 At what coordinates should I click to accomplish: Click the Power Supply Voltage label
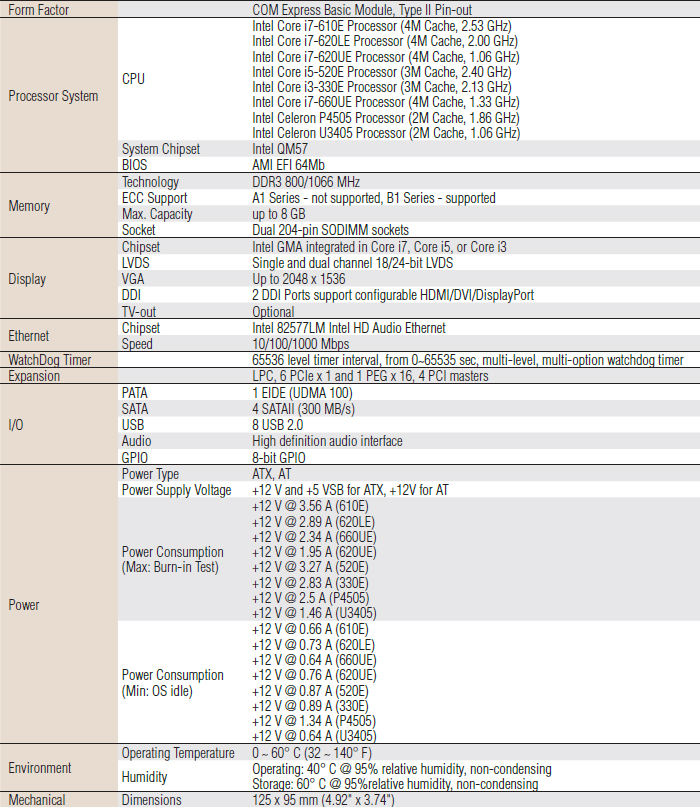point(176,490)
